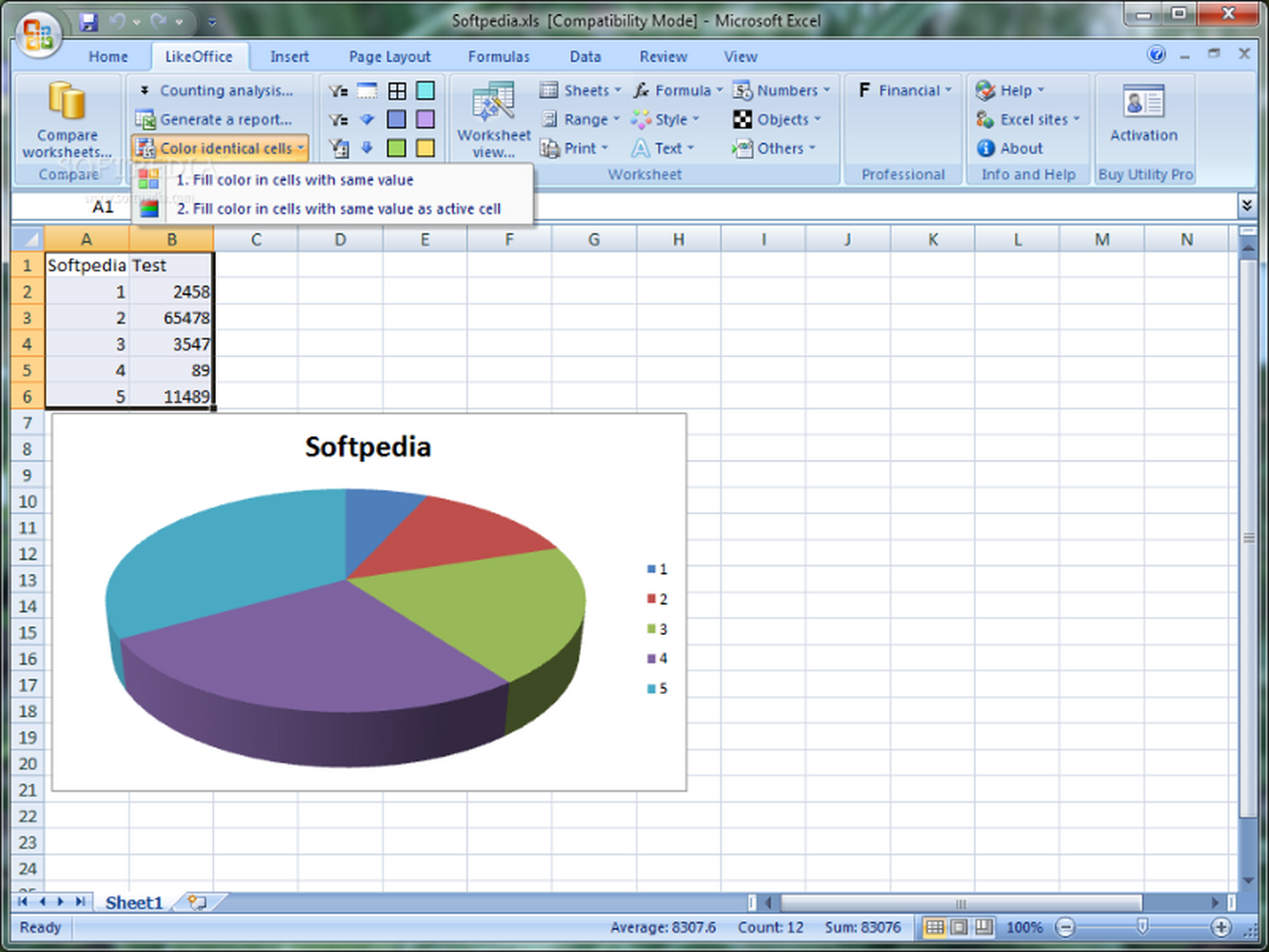Apply the green fill color swatch
The height and width of the screenshot is (952, 1269).
[397, 148]
